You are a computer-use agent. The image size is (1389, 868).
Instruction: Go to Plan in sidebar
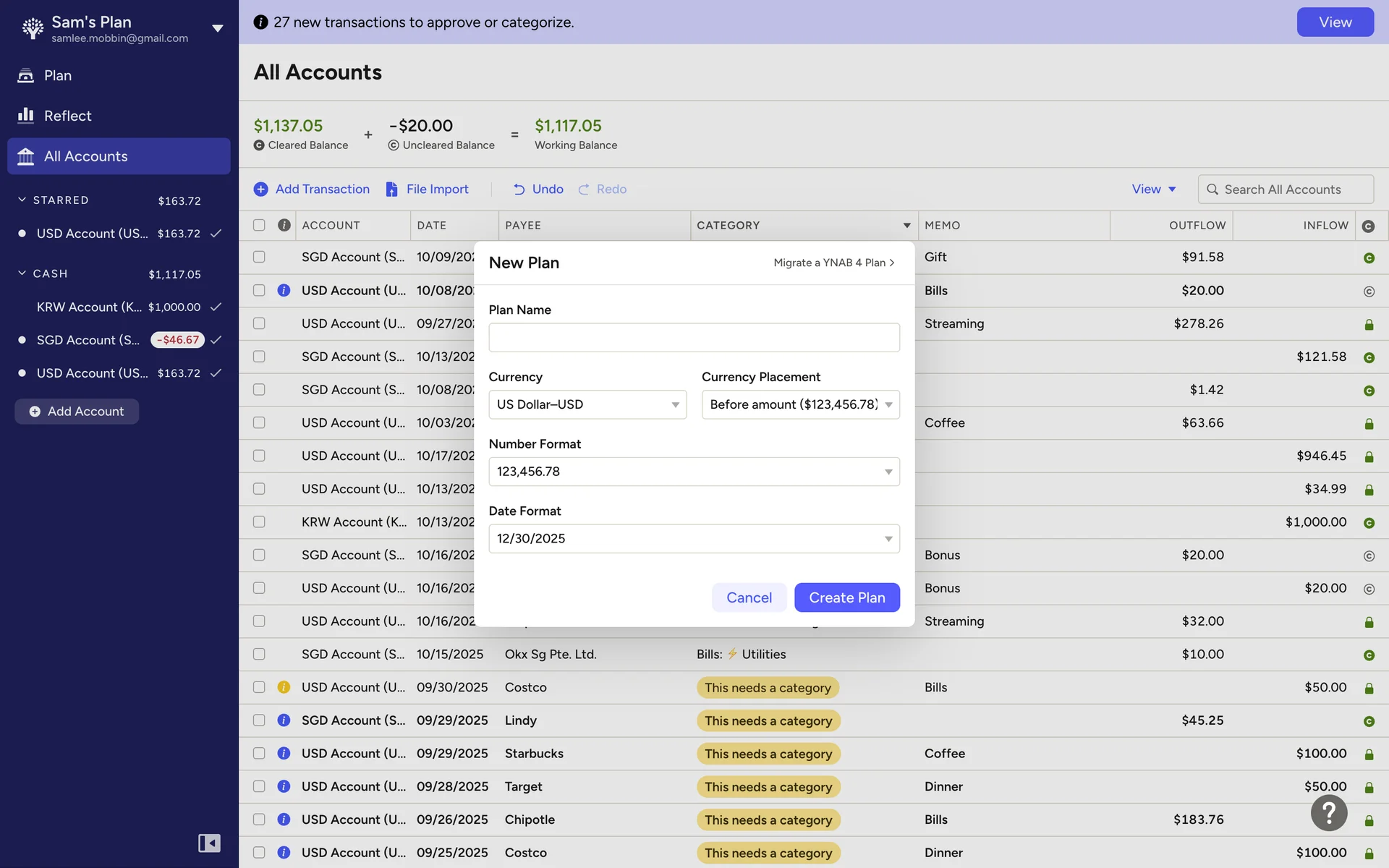click(57, 75)
